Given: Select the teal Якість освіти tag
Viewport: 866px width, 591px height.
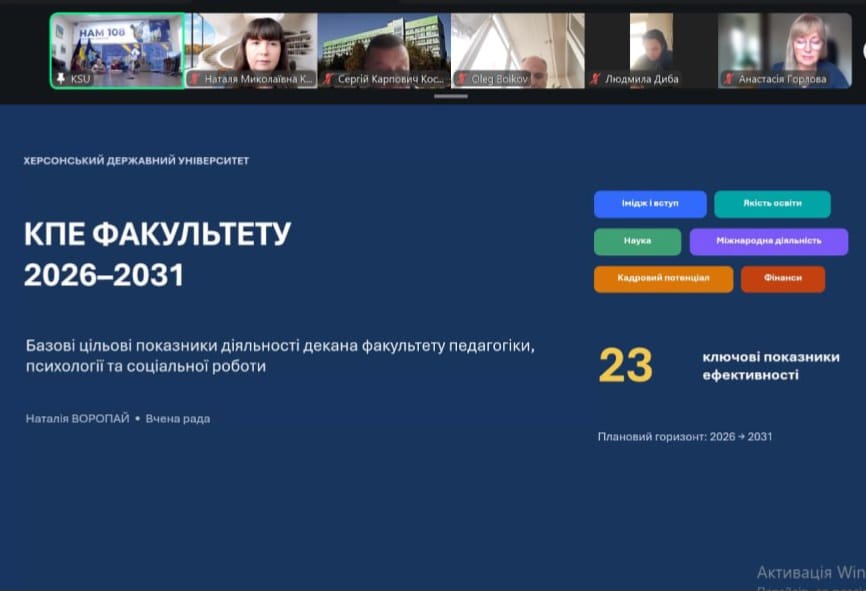Looking at the screenshot, I should tap(772, 204).
